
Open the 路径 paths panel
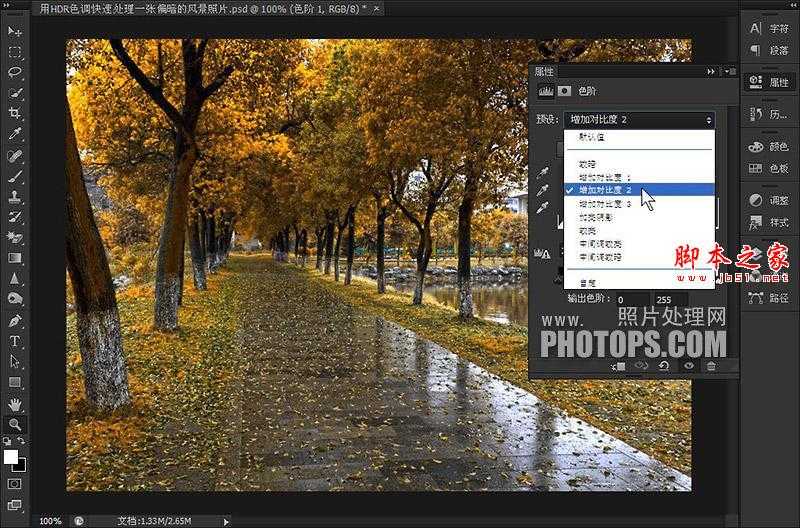[x=769, y=297]
